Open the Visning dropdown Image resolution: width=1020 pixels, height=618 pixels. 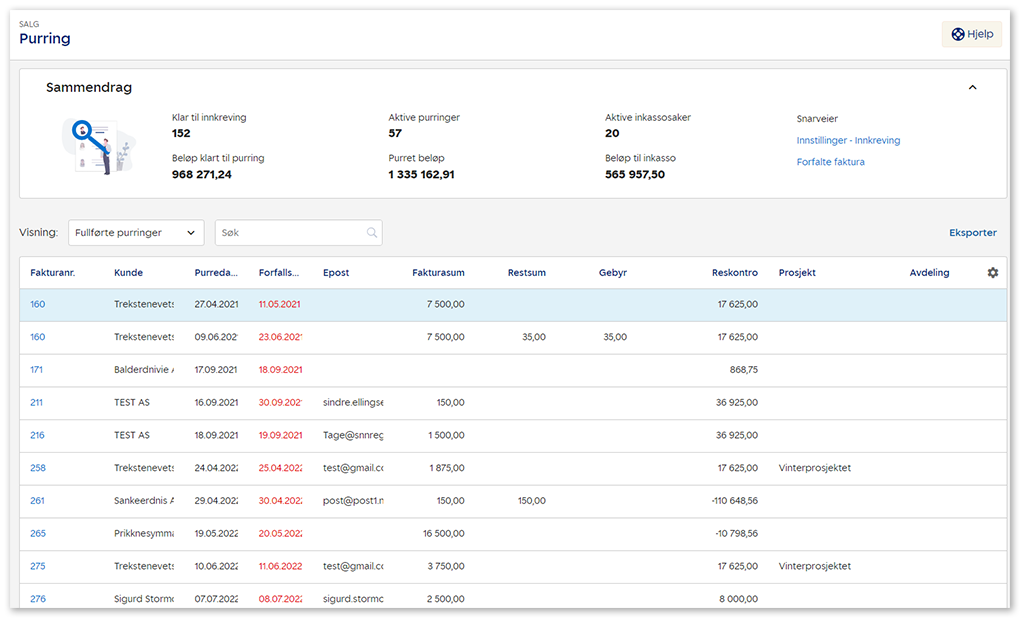click(136, 233)
